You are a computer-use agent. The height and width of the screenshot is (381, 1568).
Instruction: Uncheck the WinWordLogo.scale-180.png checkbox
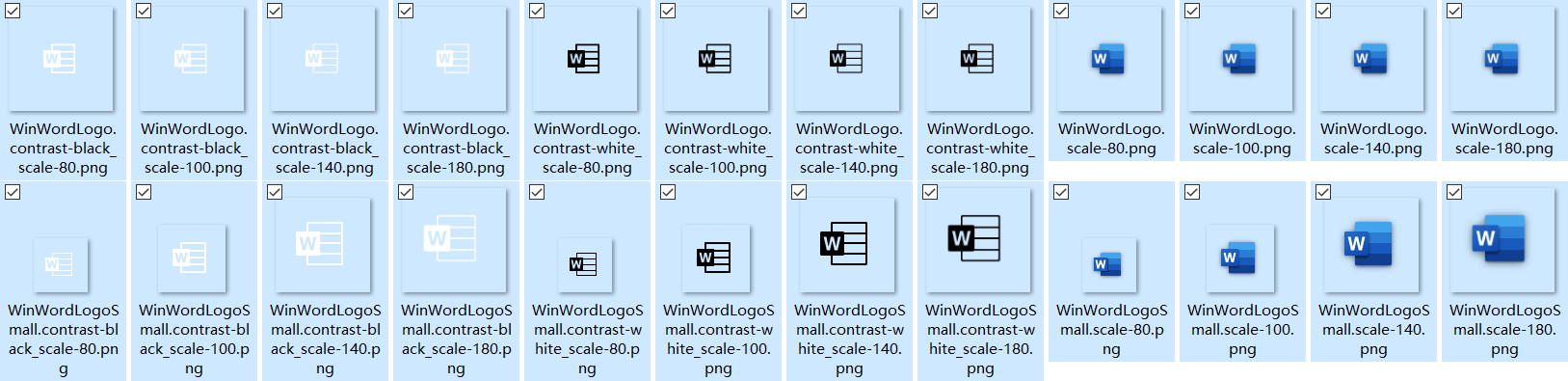tap(1454, 11)
